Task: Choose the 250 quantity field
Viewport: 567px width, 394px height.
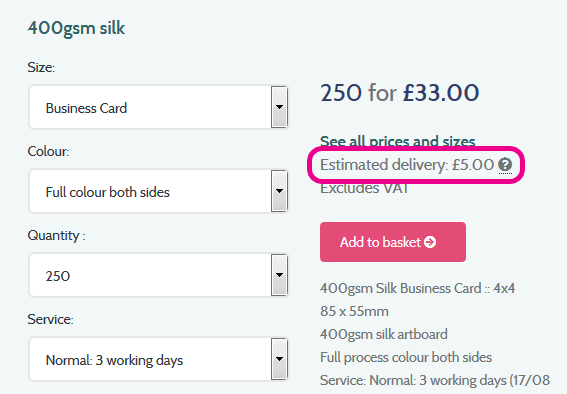Action: point(159,275)
